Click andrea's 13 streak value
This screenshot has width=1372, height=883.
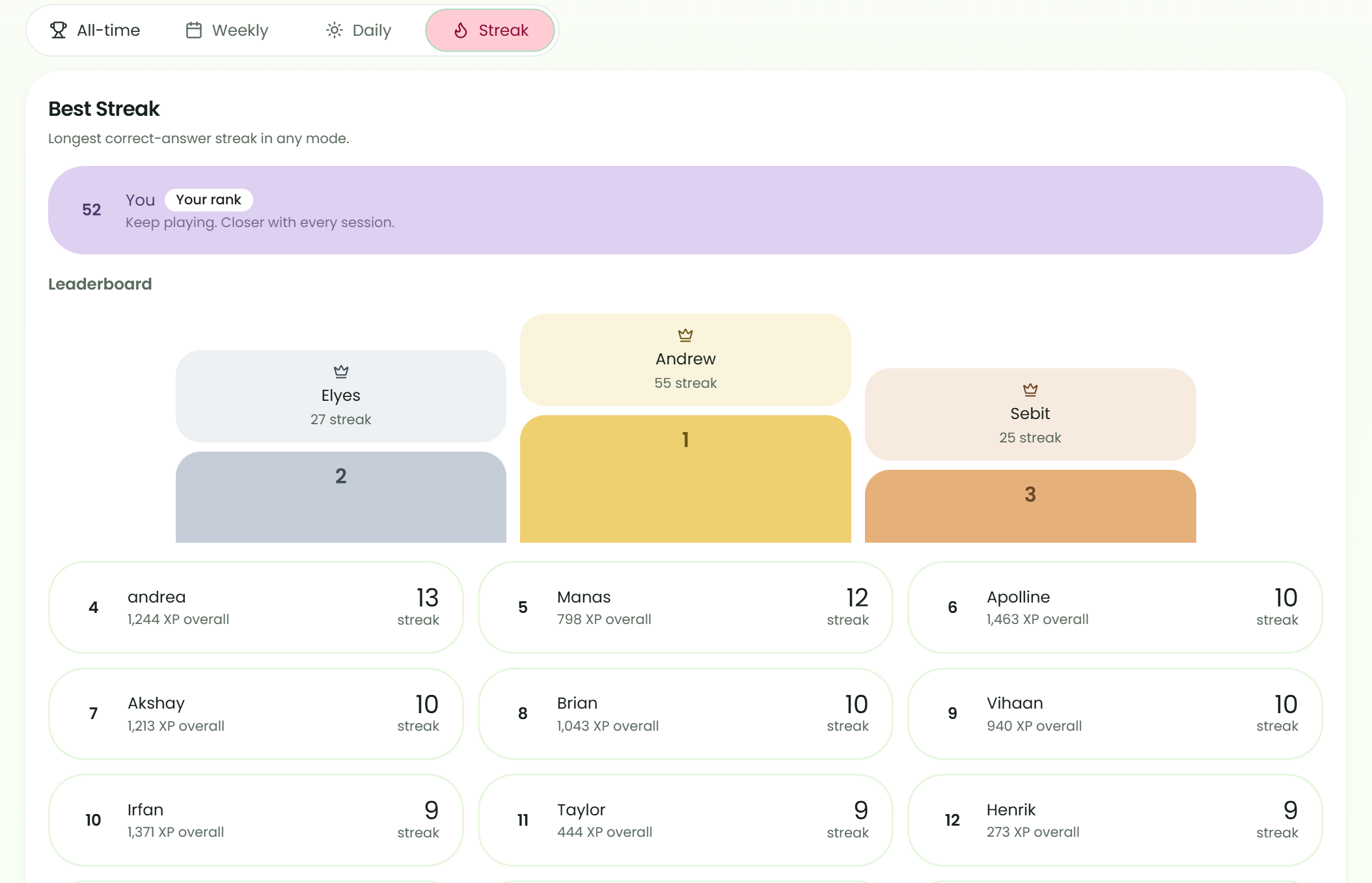(x=427, y=598)
